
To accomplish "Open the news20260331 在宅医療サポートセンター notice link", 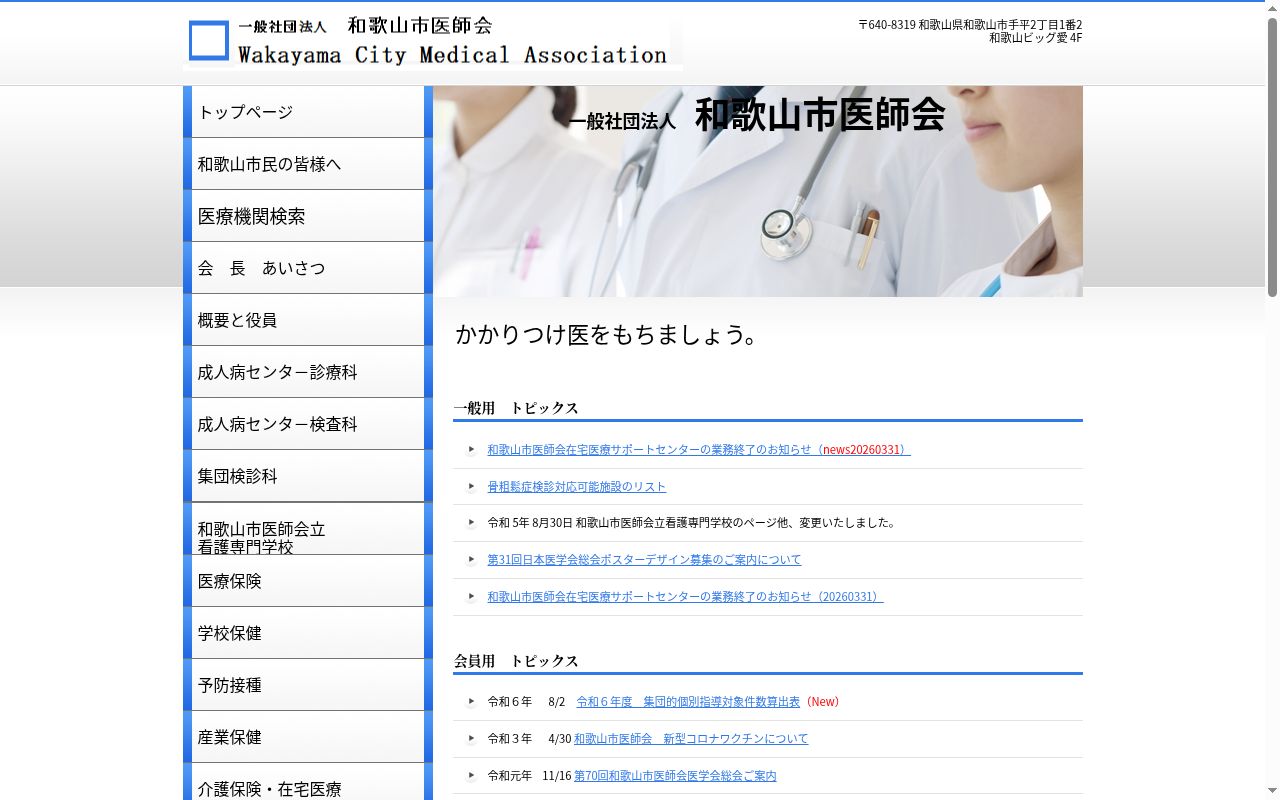I will pyautogui.click(x=699, y=450).
